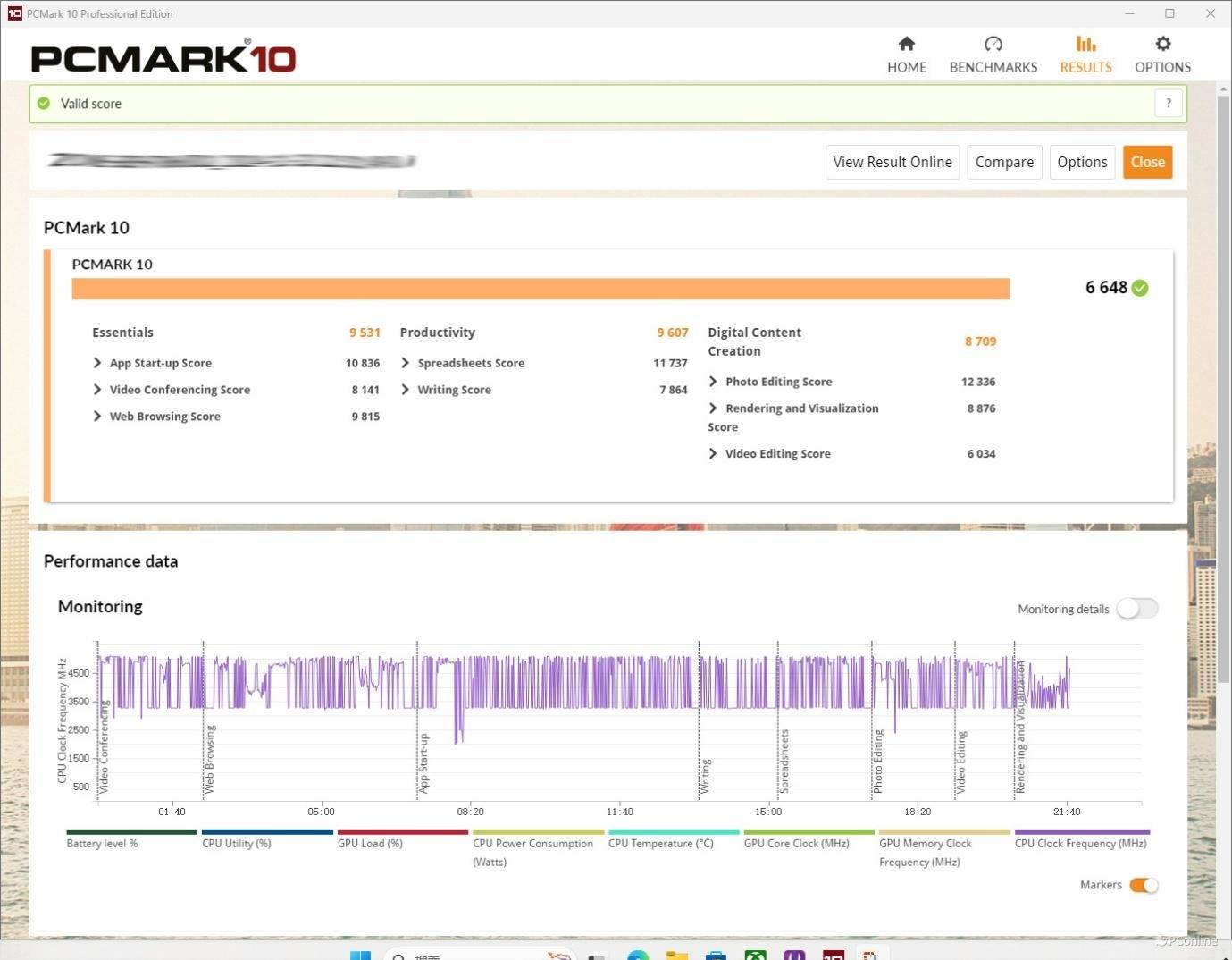This screenshot has width=1232, height=960.
Task: Click the Results bar chart icon
Action: (x=1085, y=44)
